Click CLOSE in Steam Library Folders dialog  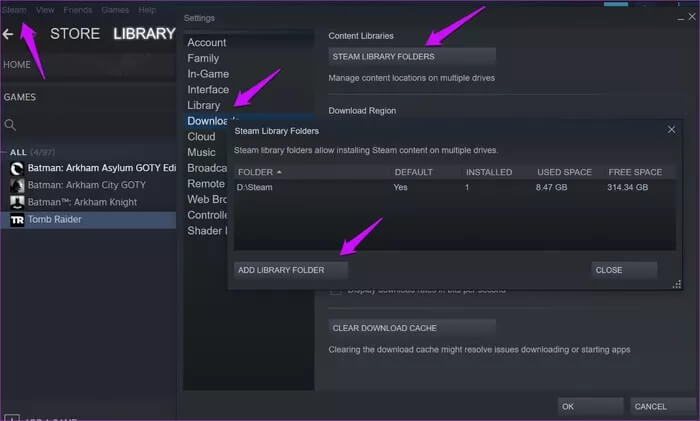tap(624, 270)
